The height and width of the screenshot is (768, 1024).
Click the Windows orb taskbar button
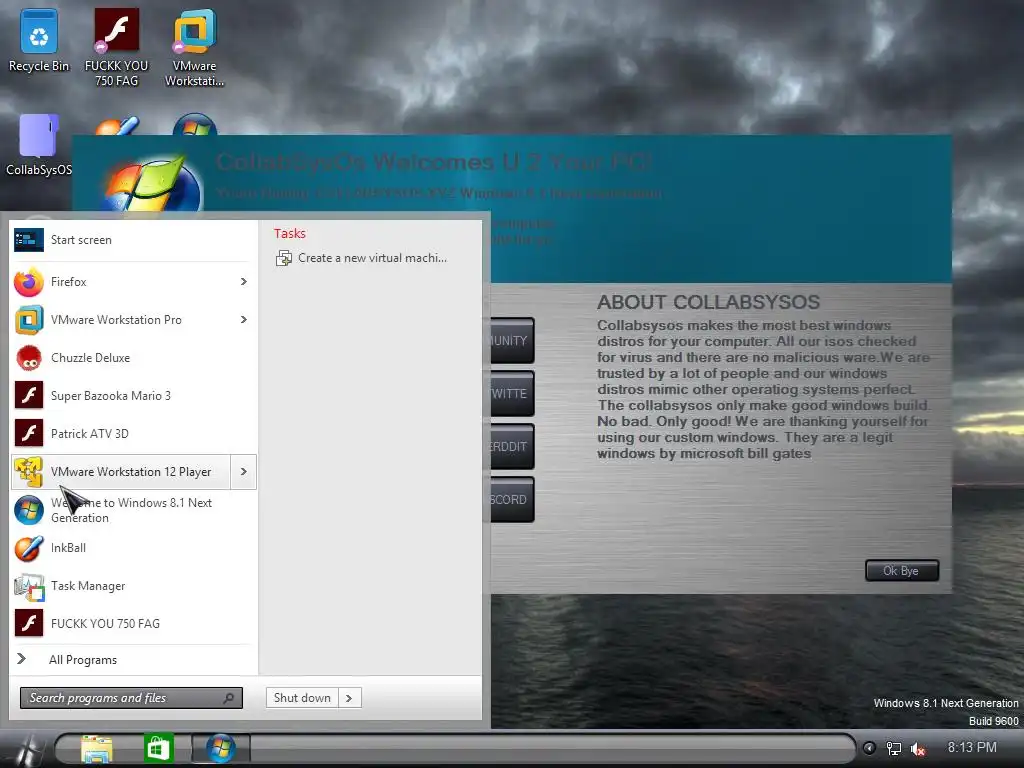220,748
